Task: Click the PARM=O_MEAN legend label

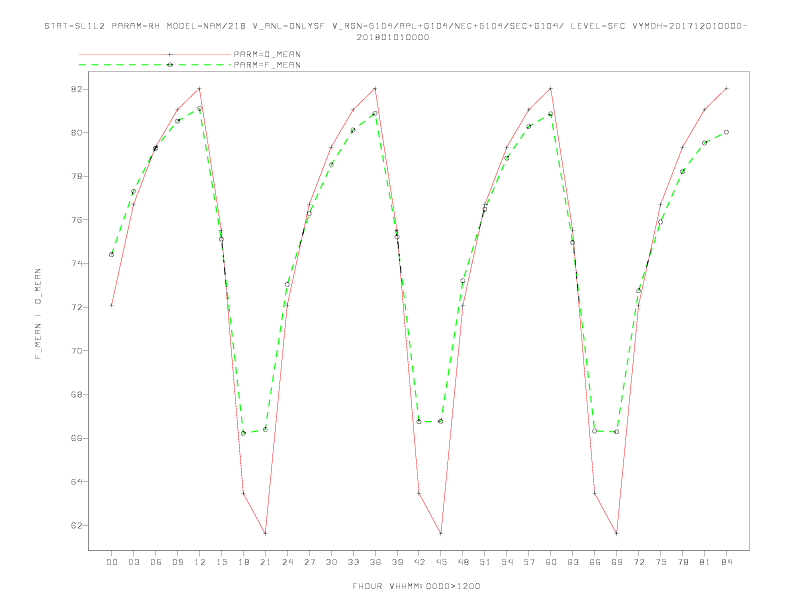Action: 267,54
